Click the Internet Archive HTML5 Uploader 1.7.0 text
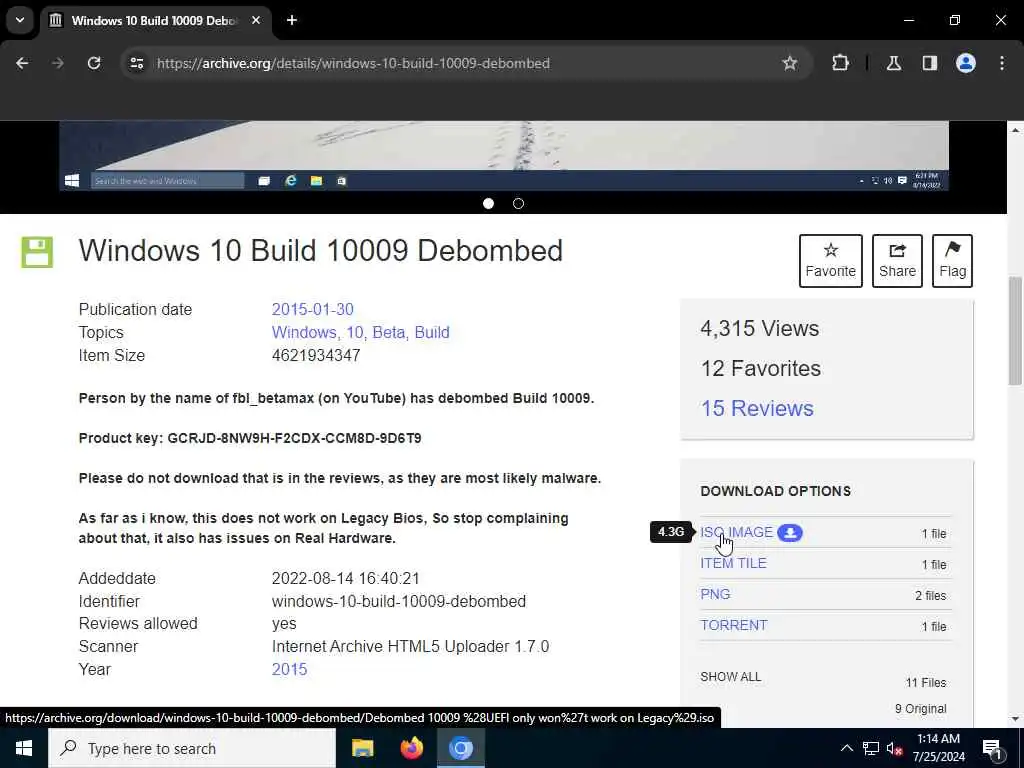 point(410,647)
